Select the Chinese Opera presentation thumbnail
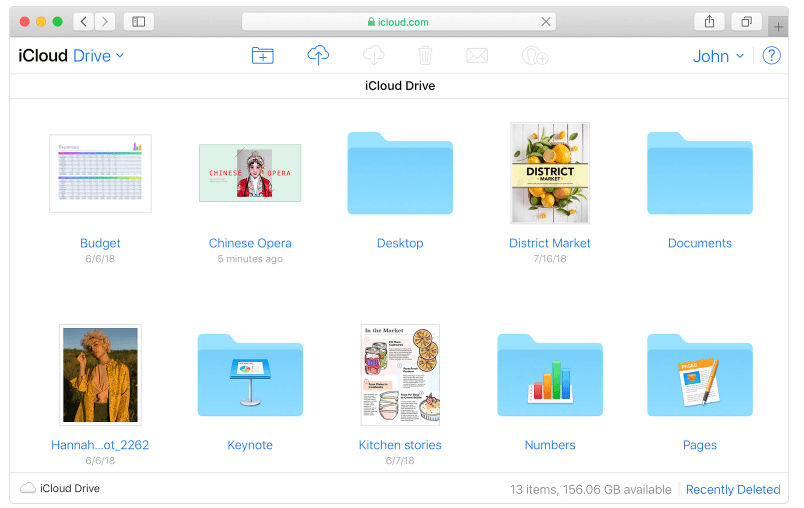 point(250,173)
